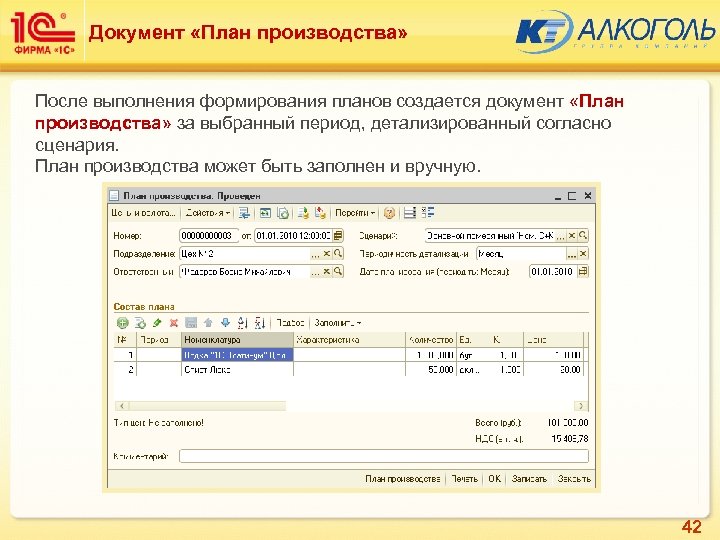Click the toolbar icon second left of Перейти
Viewport: 720px width, 540px height.
point(303,213)
